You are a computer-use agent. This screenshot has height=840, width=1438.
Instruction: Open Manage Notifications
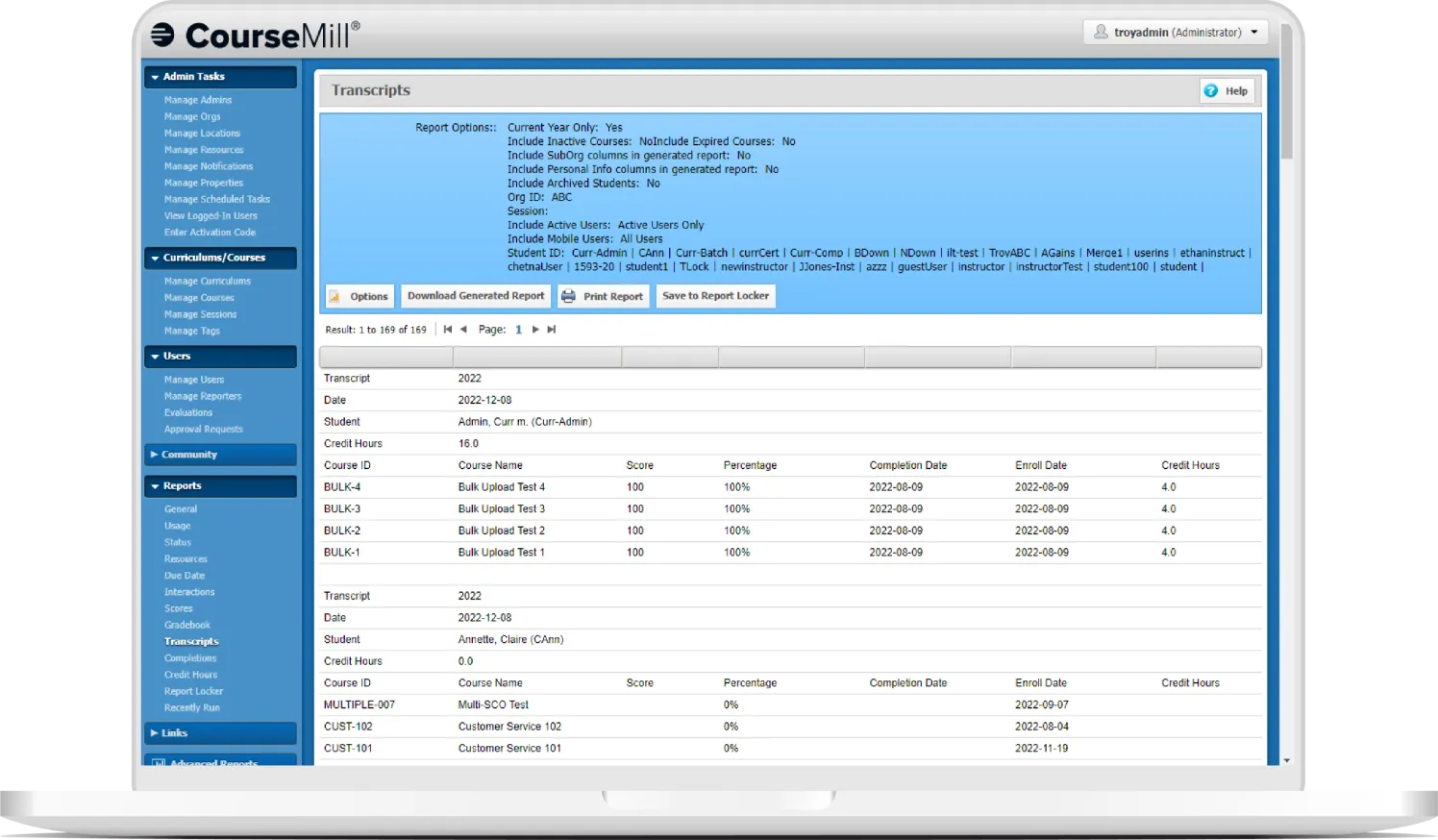[x=209, y=166]
